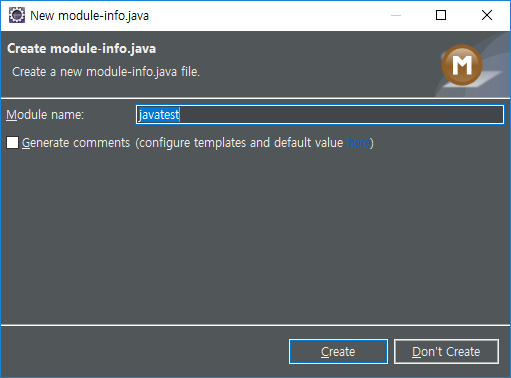
Task: Maximize the New module-info.java dialog
Action: click(x=441, y=15)
